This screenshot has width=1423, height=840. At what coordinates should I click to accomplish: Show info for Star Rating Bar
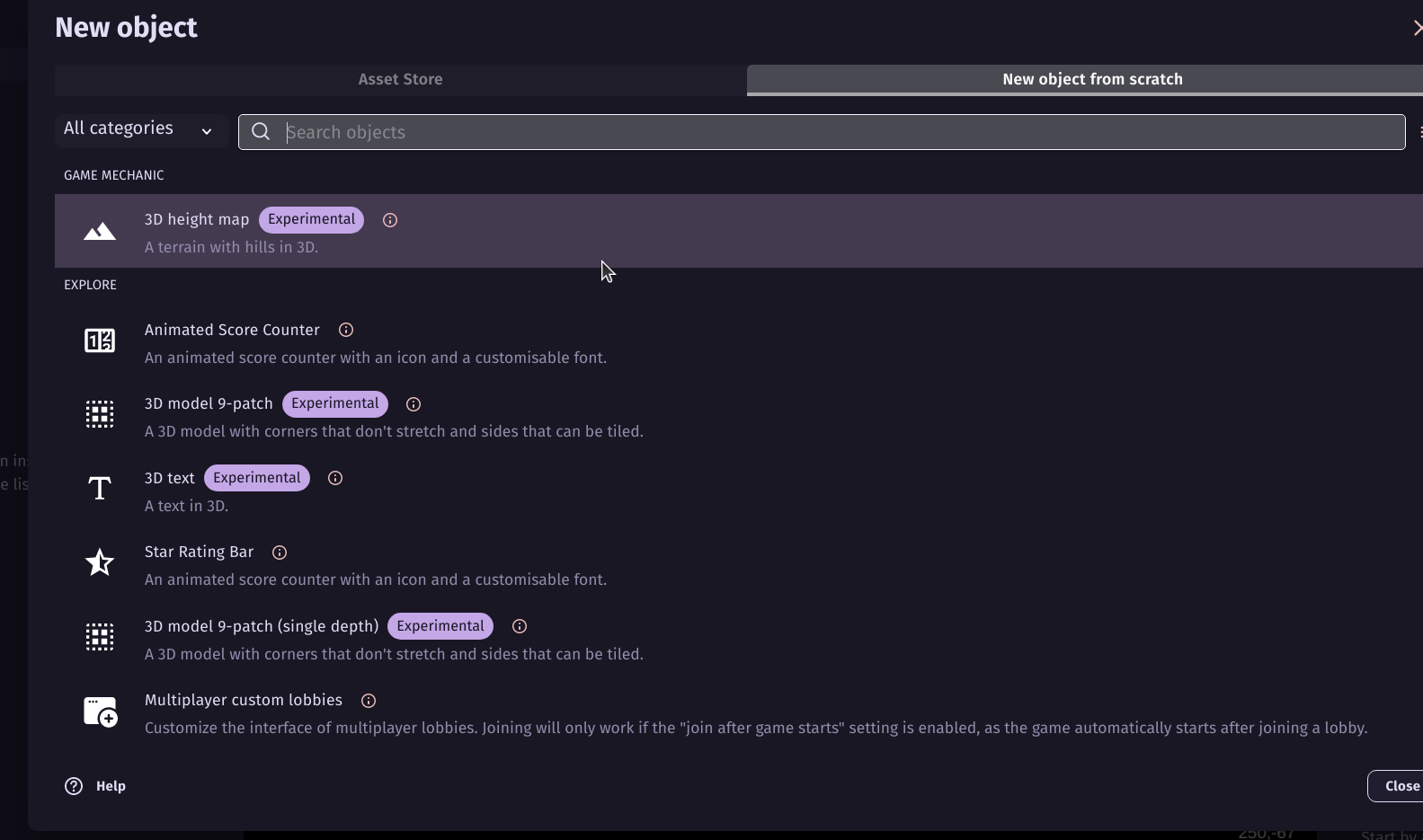[280, 553]
